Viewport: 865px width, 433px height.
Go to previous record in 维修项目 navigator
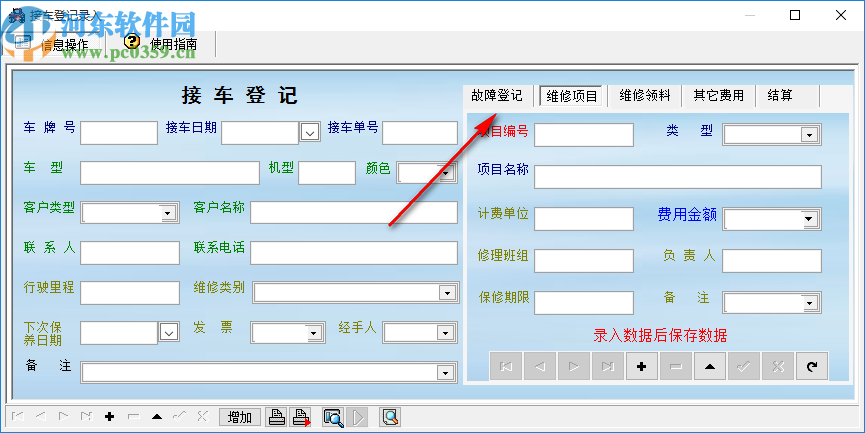[x=540, y=366]
